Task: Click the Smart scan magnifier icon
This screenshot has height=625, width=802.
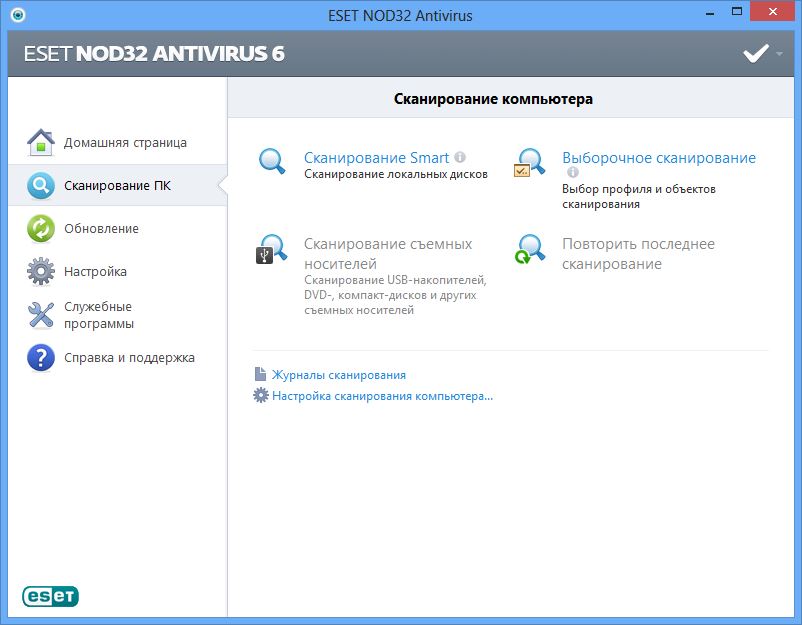Action: coord(273,161)
